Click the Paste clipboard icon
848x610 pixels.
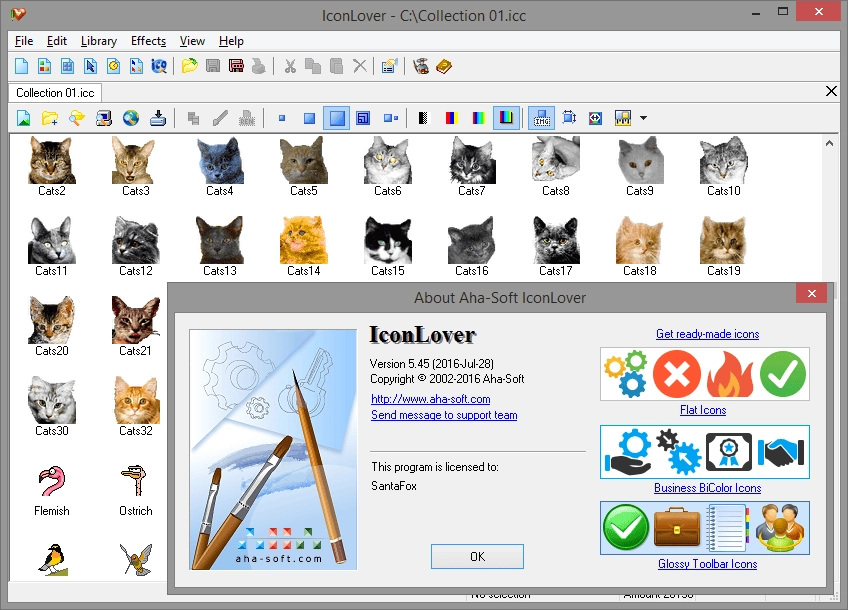point(336,66)
